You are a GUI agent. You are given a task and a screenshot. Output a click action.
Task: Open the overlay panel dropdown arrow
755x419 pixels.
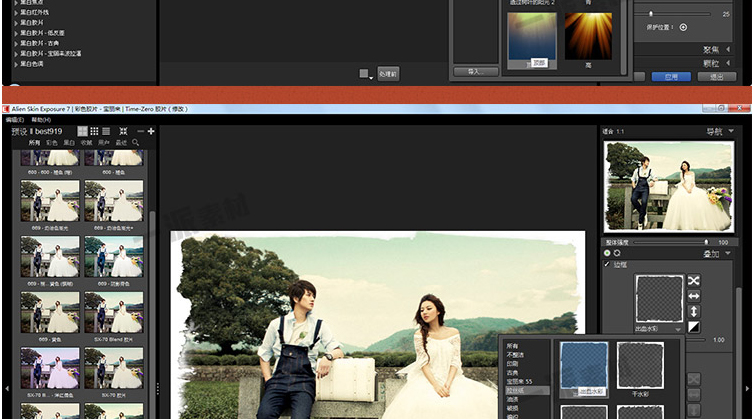[728, 253]
